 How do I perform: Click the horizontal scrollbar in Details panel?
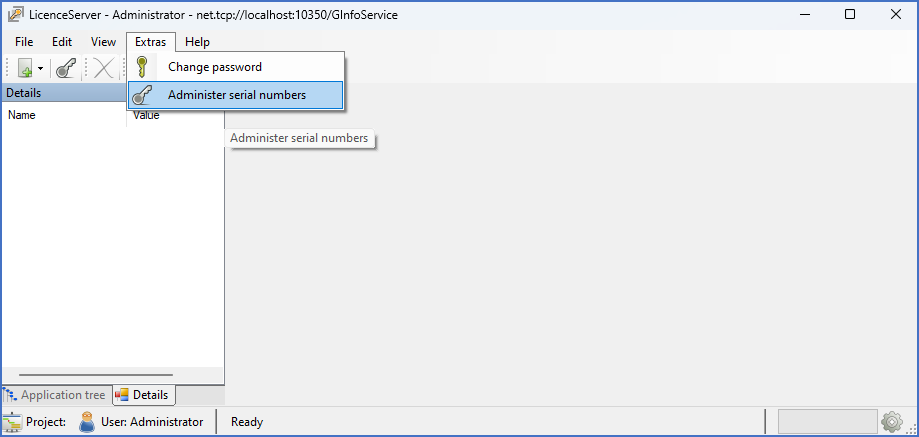point(96,375)
